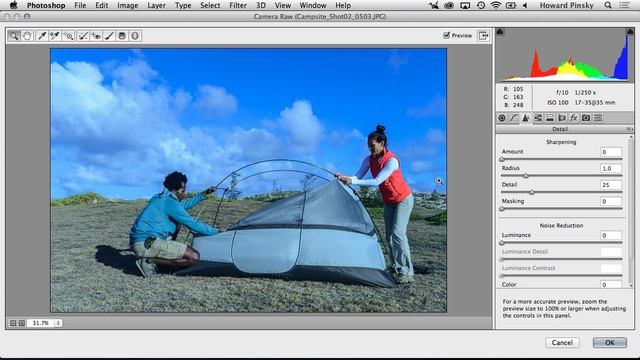
Task: Click the Masking slider handle
Action: point(502,209)
